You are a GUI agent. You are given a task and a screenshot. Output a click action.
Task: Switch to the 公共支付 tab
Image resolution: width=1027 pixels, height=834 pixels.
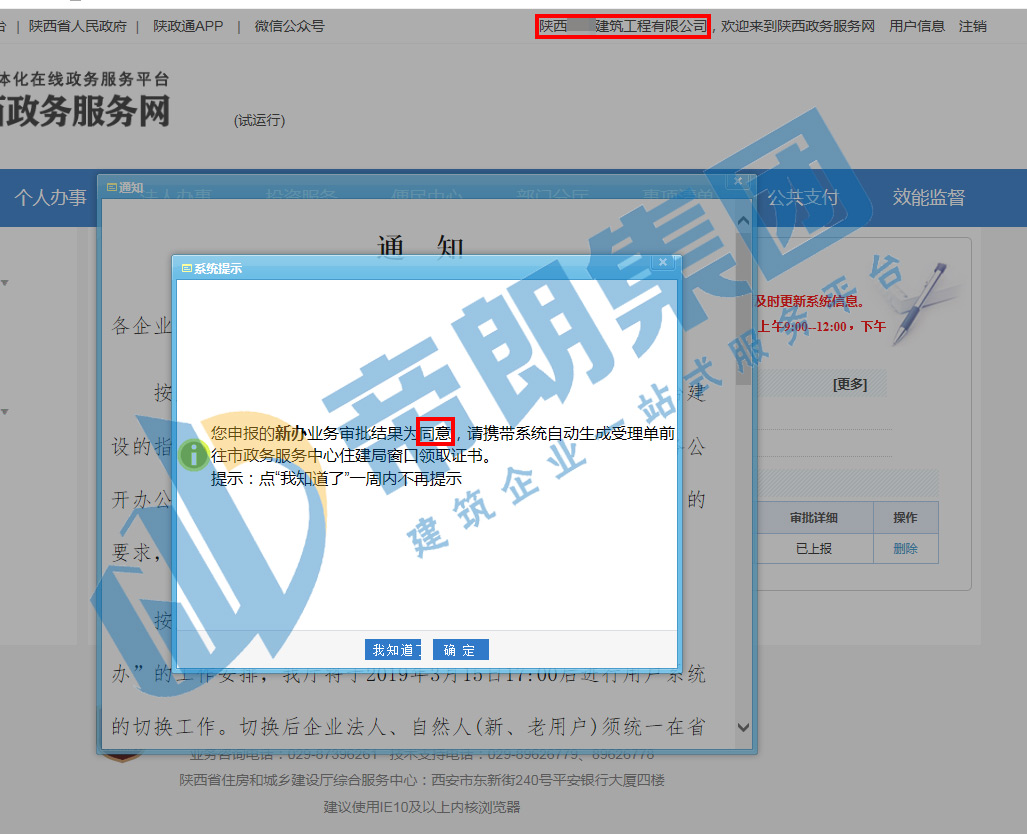point(803,197)
